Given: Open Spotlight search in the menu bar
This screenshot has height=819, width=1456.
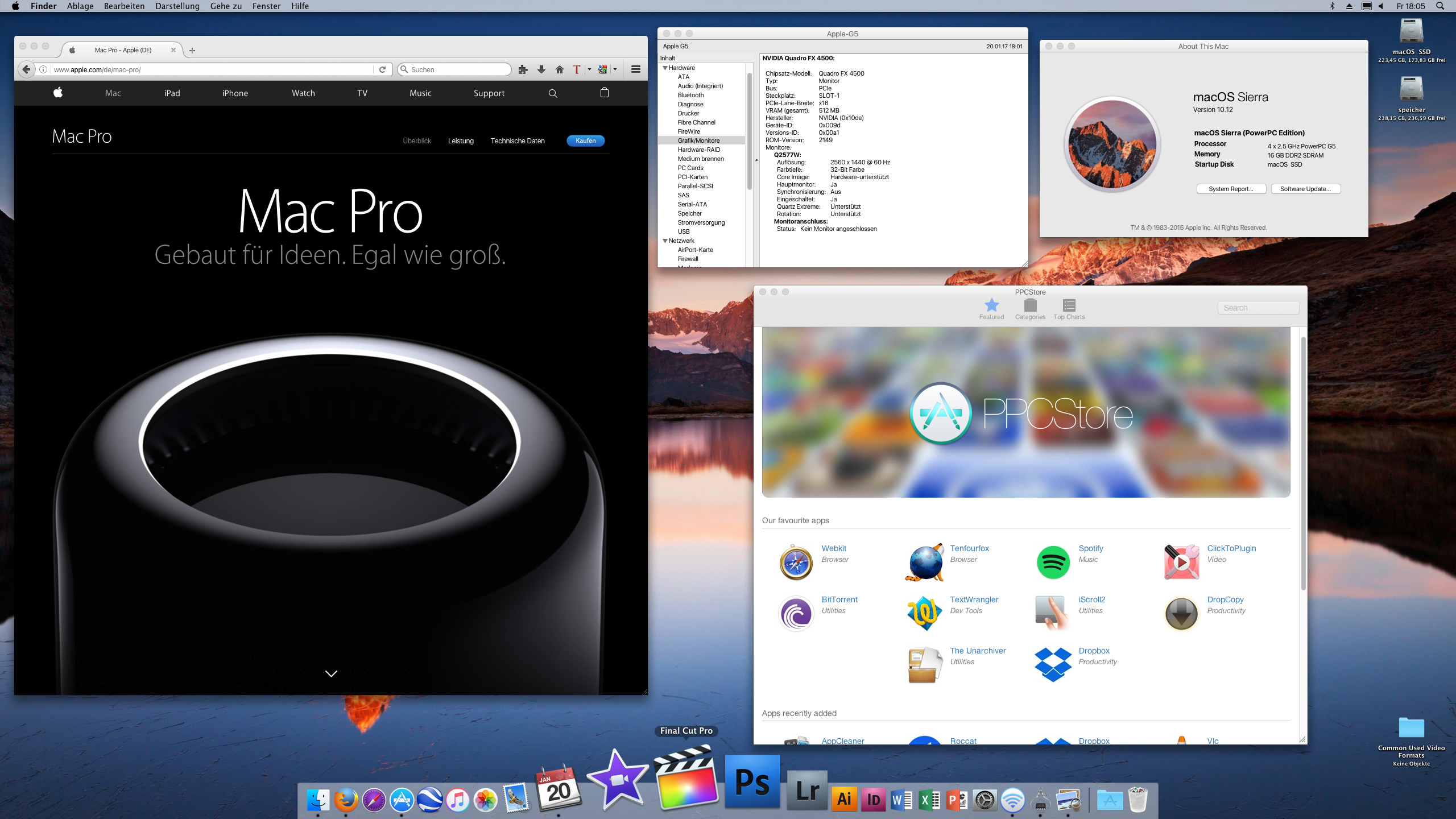Looking at the screenshot, I should pyautogui.click(x=1440, y=6).
